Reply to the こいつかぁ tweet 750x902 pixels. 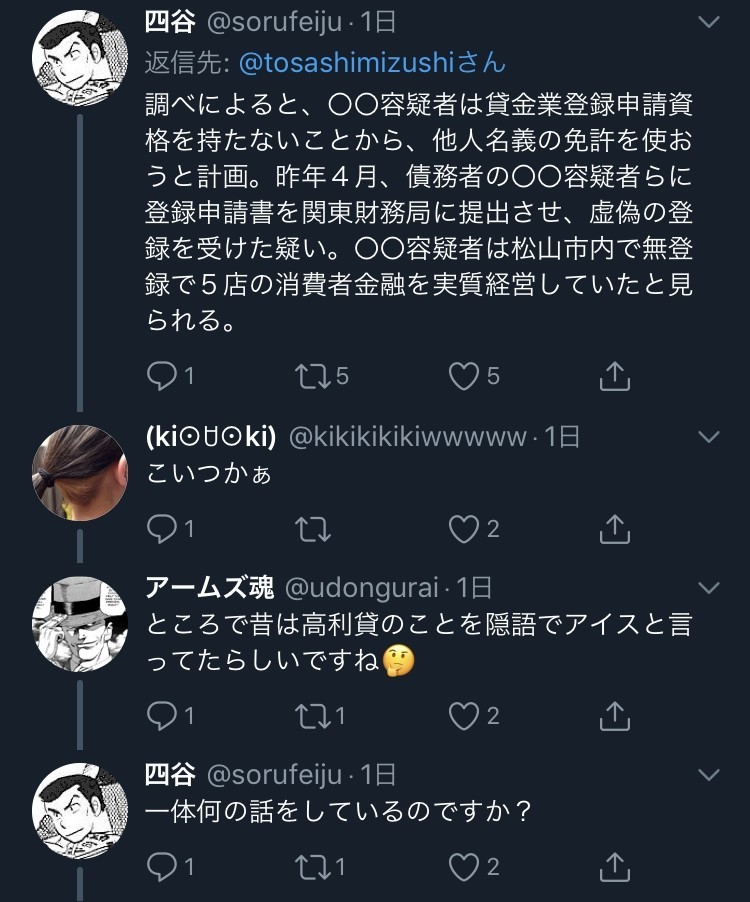162,527
